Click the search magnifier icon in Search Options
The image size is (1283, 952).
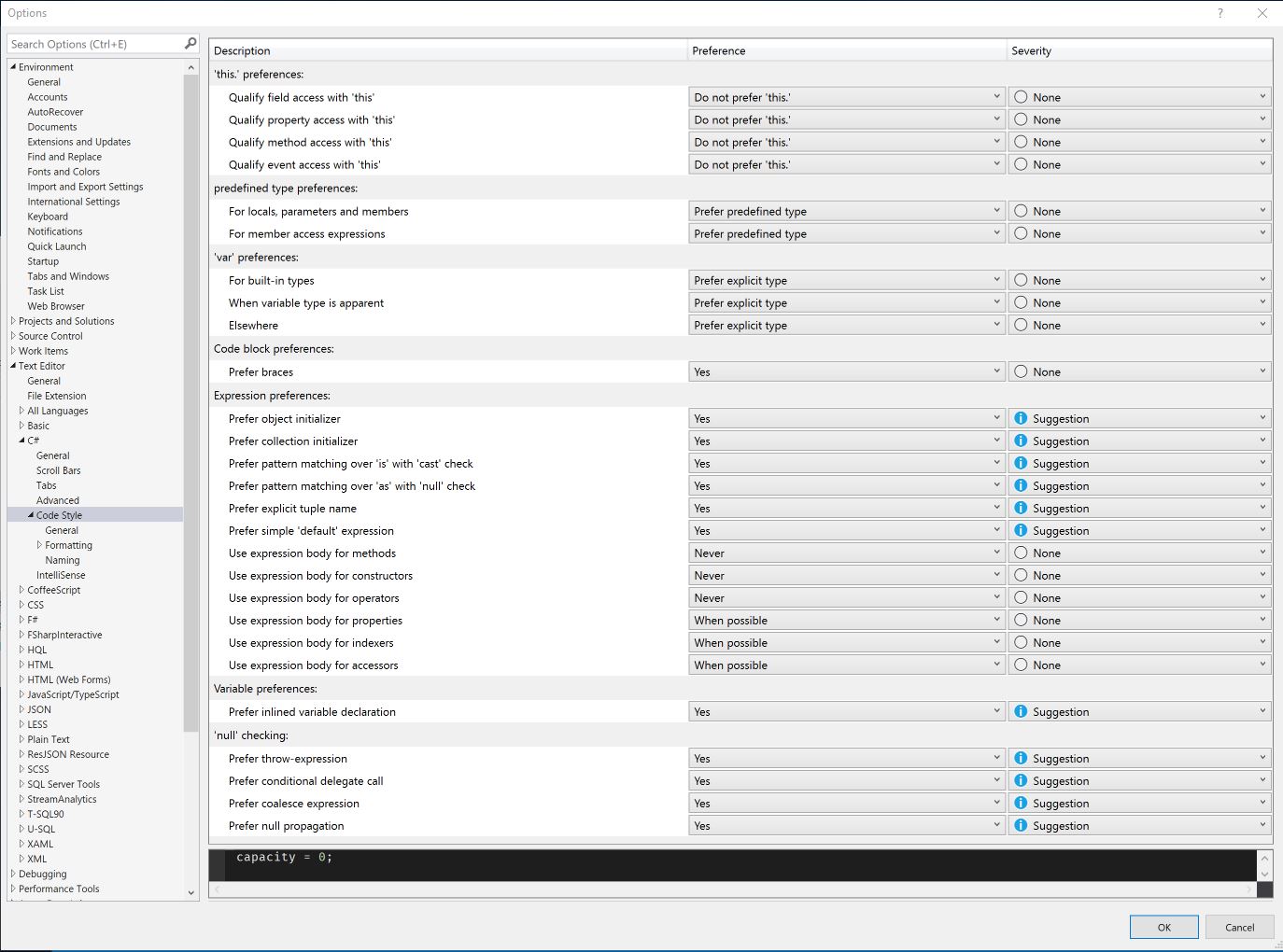190,44
